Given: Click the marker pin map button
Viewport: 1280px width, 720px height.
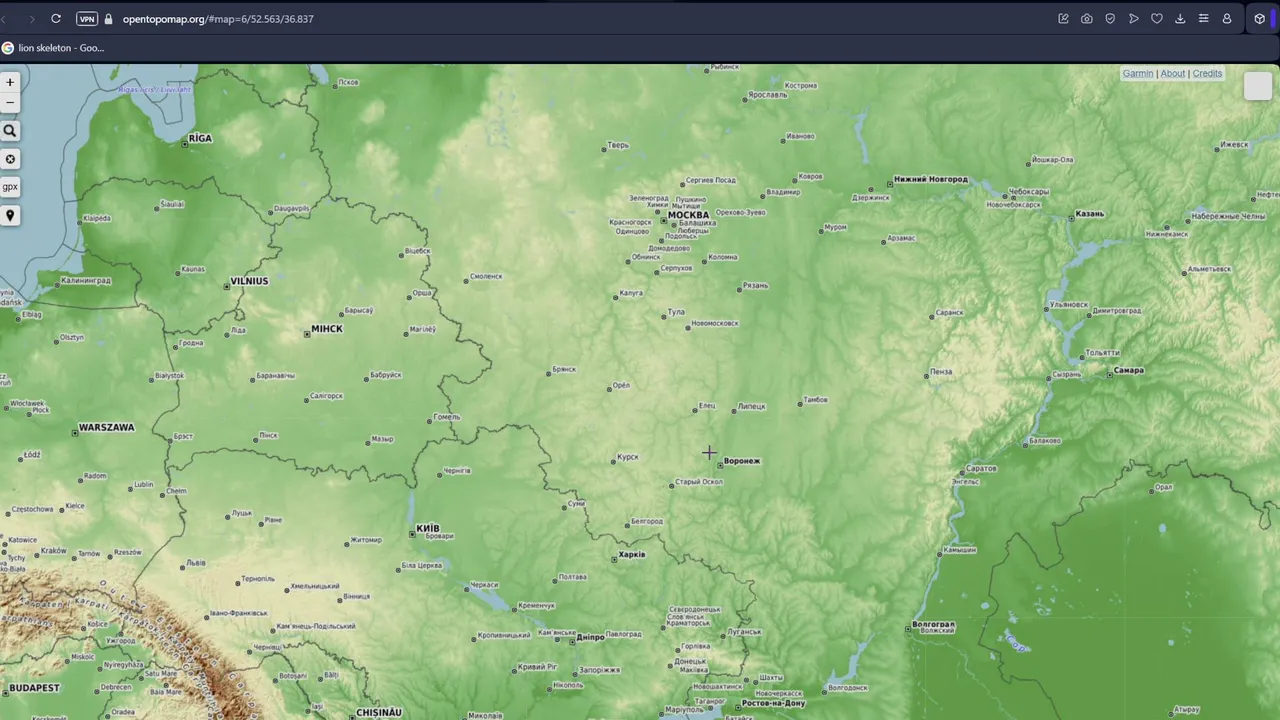Looking at the screenshot, I should pos(10,215).
